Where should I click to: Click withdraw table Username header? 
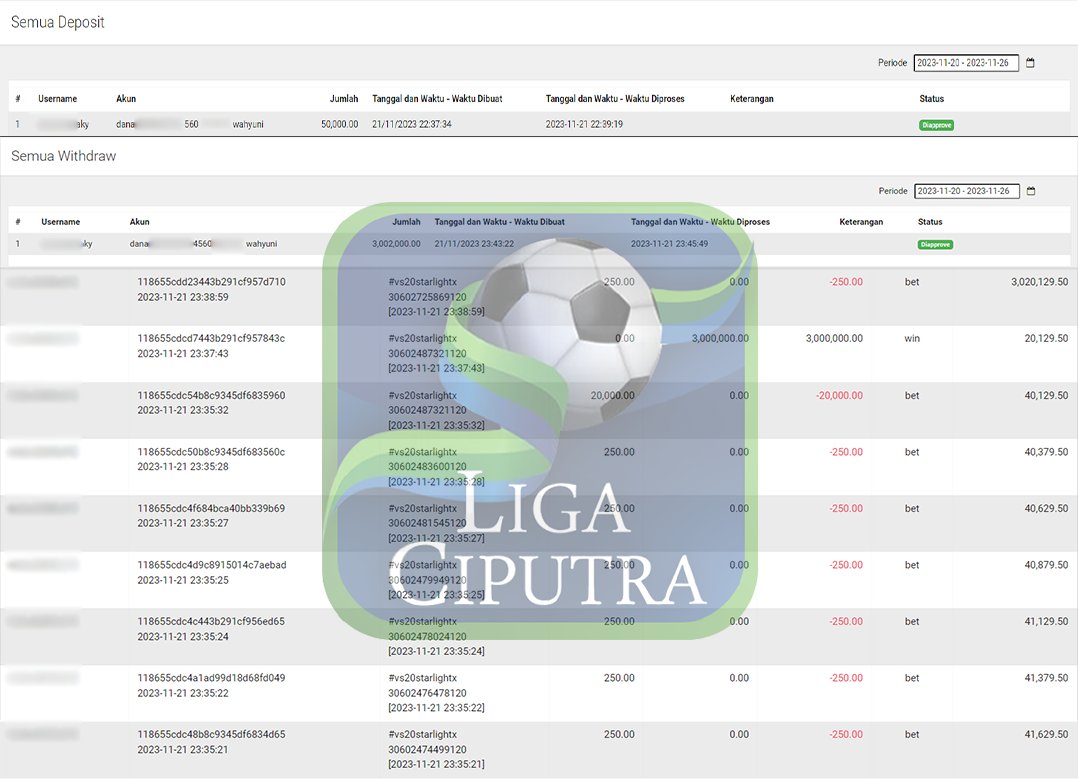click(60, 222)
